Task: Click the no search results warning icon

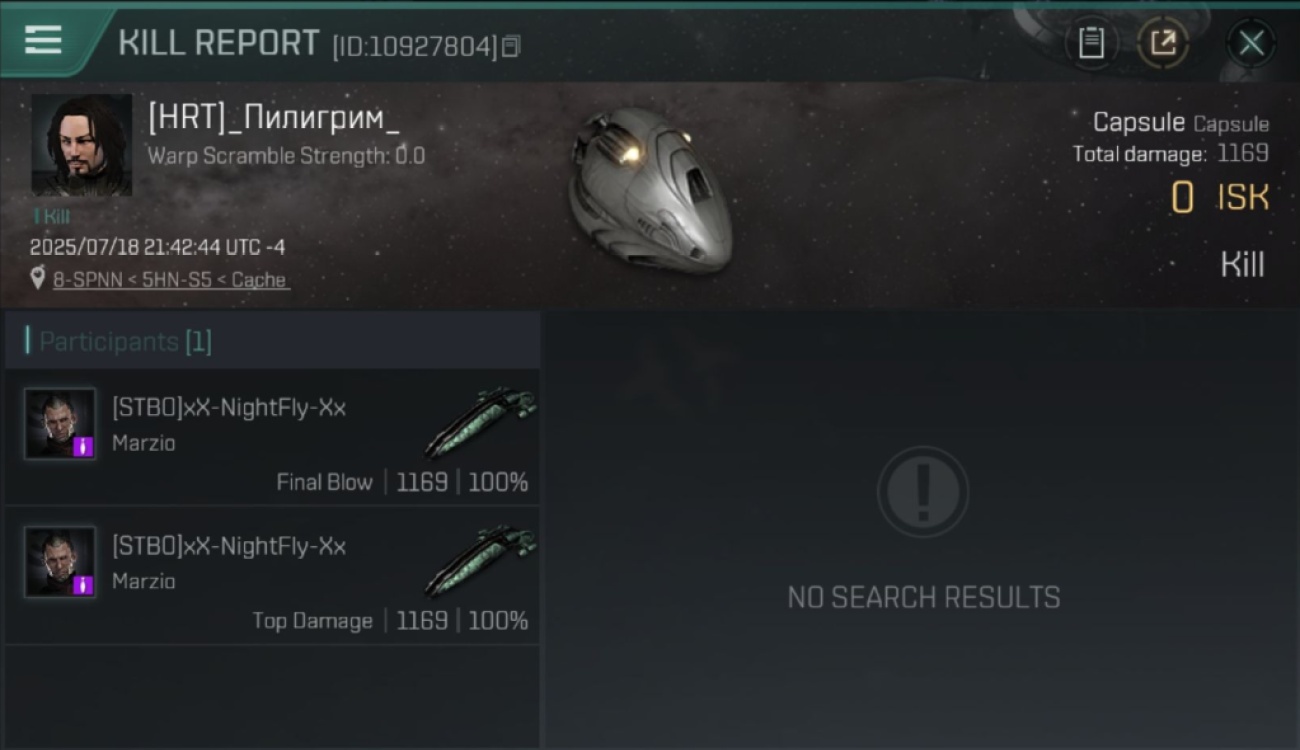Action: pyautogui.click(x=923, y=492)
